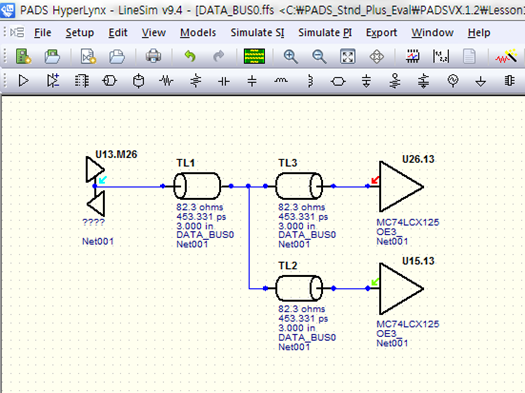Image resolution: width=525 pixels, height=393 pixels.
Task: Click MC74LCX125 model text under U15.13
Action: coord(407,324)
